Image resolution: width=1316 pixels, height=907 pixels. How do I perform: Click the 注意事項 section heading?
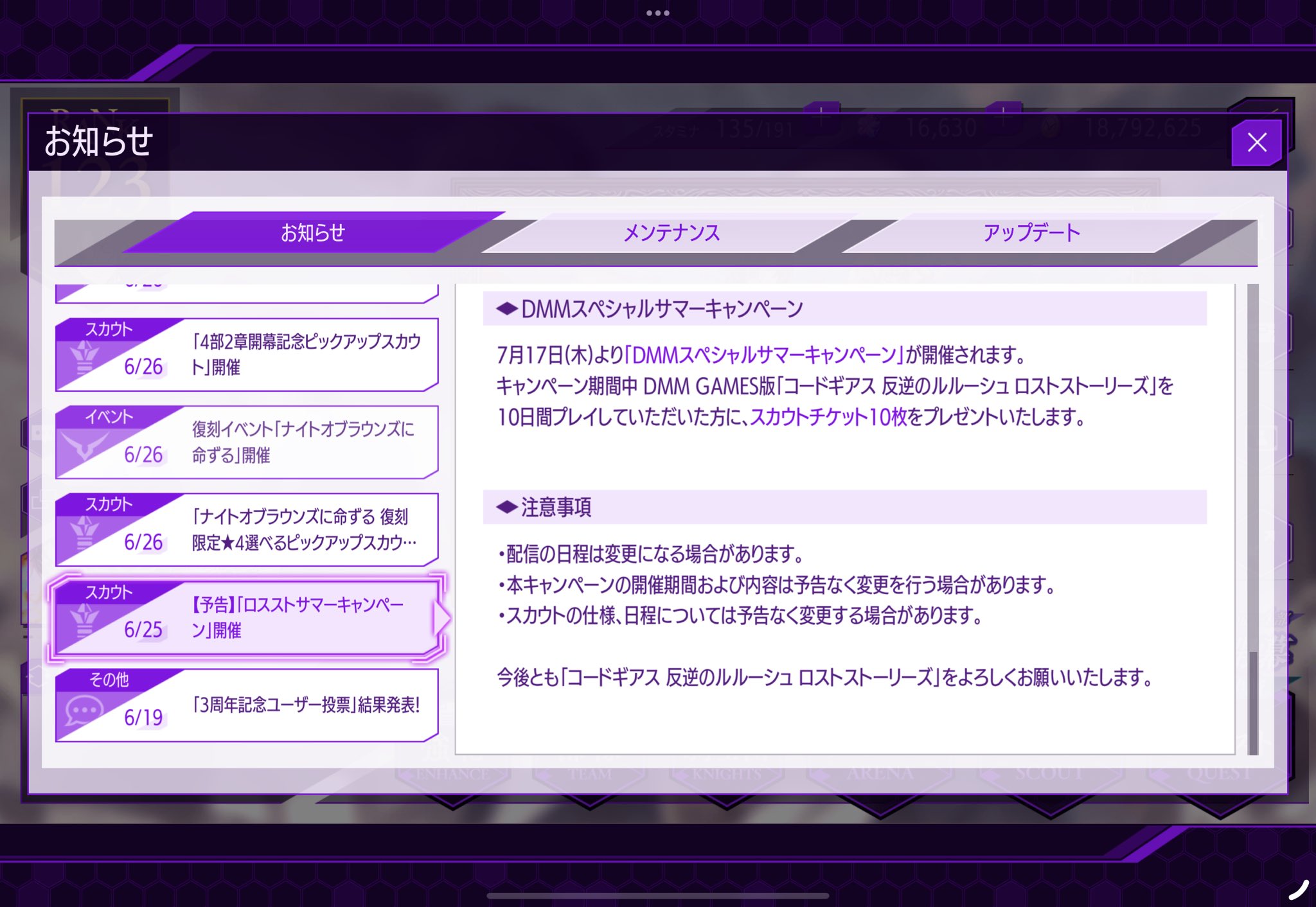[x=844, y=507]
